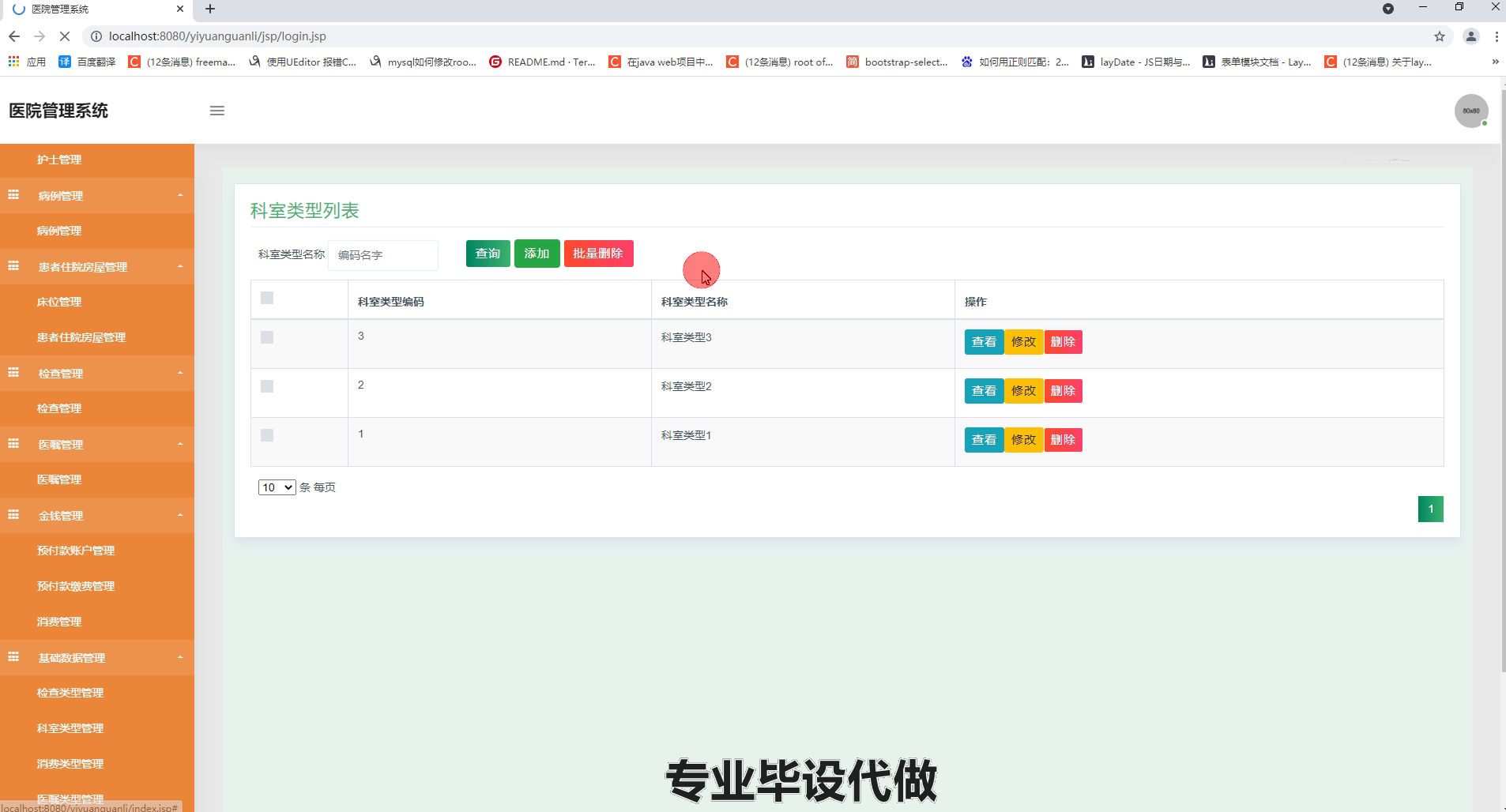The width and height of the screenshot is (1506, 812).
Task: Bookmark this page with the star icon
Action: point(1440,36)
